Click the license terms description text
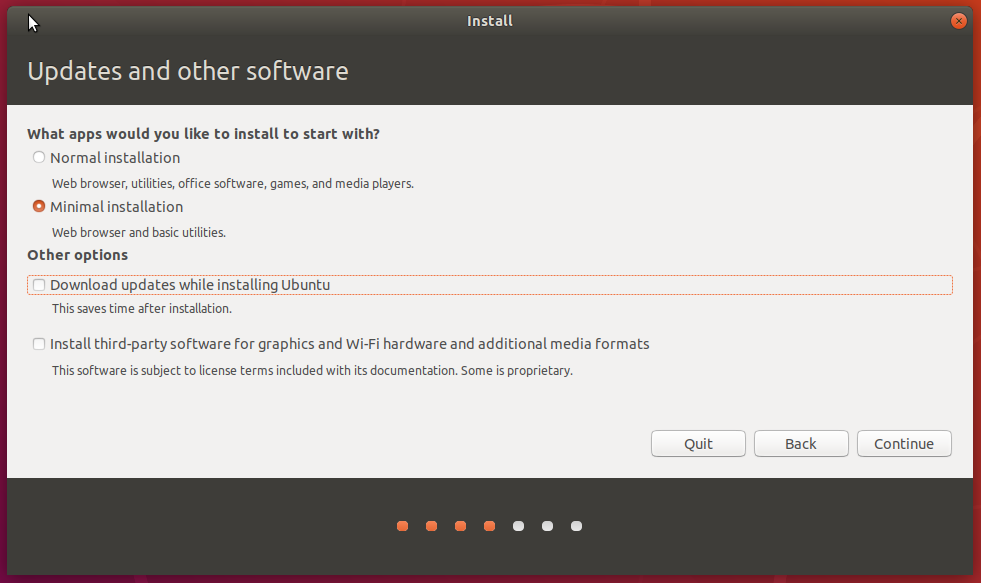 [x=312, y=370]
